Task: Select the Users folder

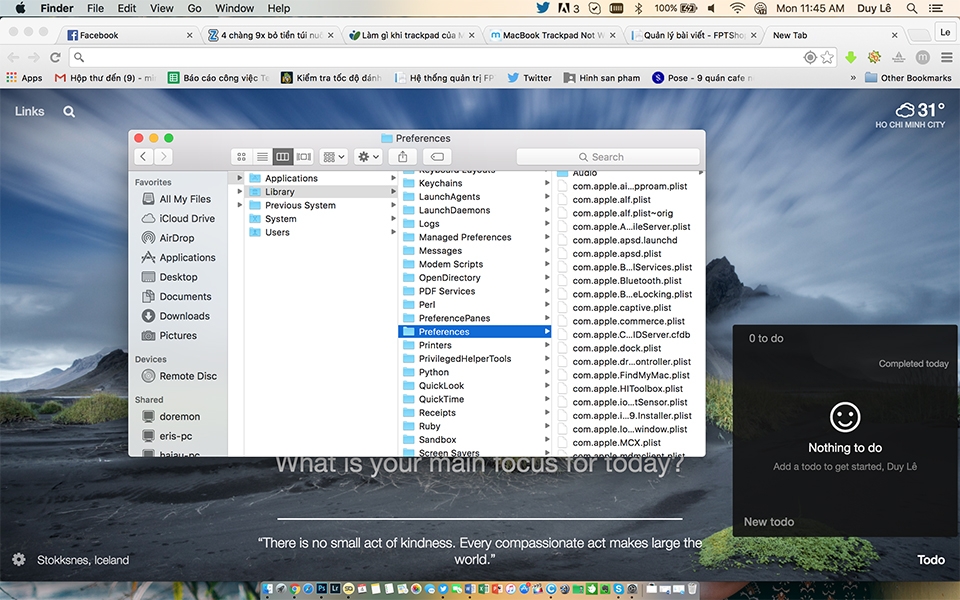Action: coord(321,232)
